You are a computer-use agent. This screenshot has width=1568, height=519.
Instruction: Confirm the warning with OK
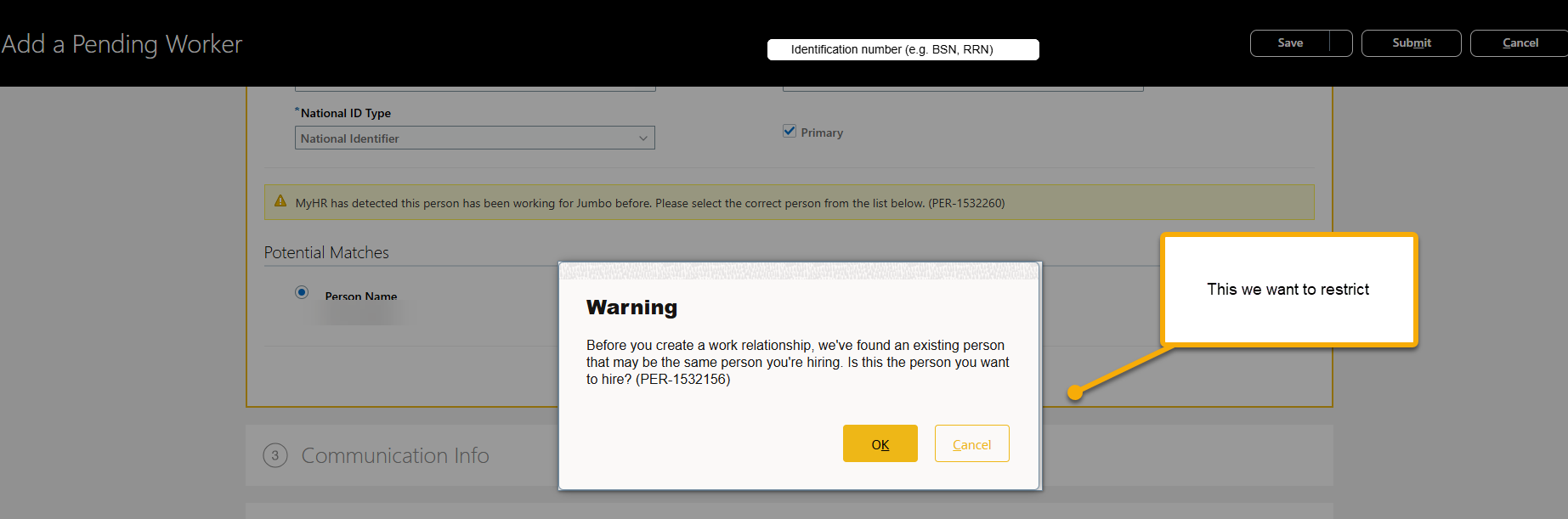(x=880, y=443)
